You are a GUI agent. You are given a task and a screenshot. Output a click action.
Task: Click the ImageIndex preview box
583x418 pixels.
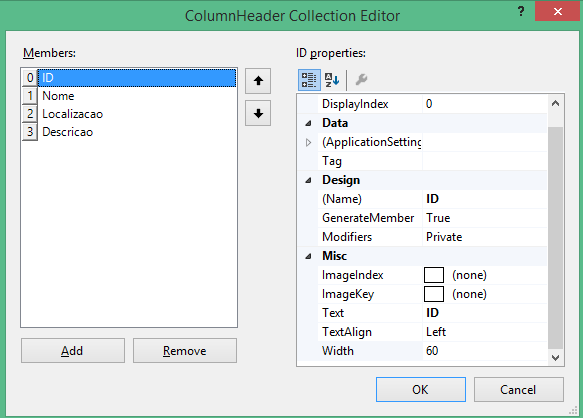pyautogui.click(x=434, y=275)
